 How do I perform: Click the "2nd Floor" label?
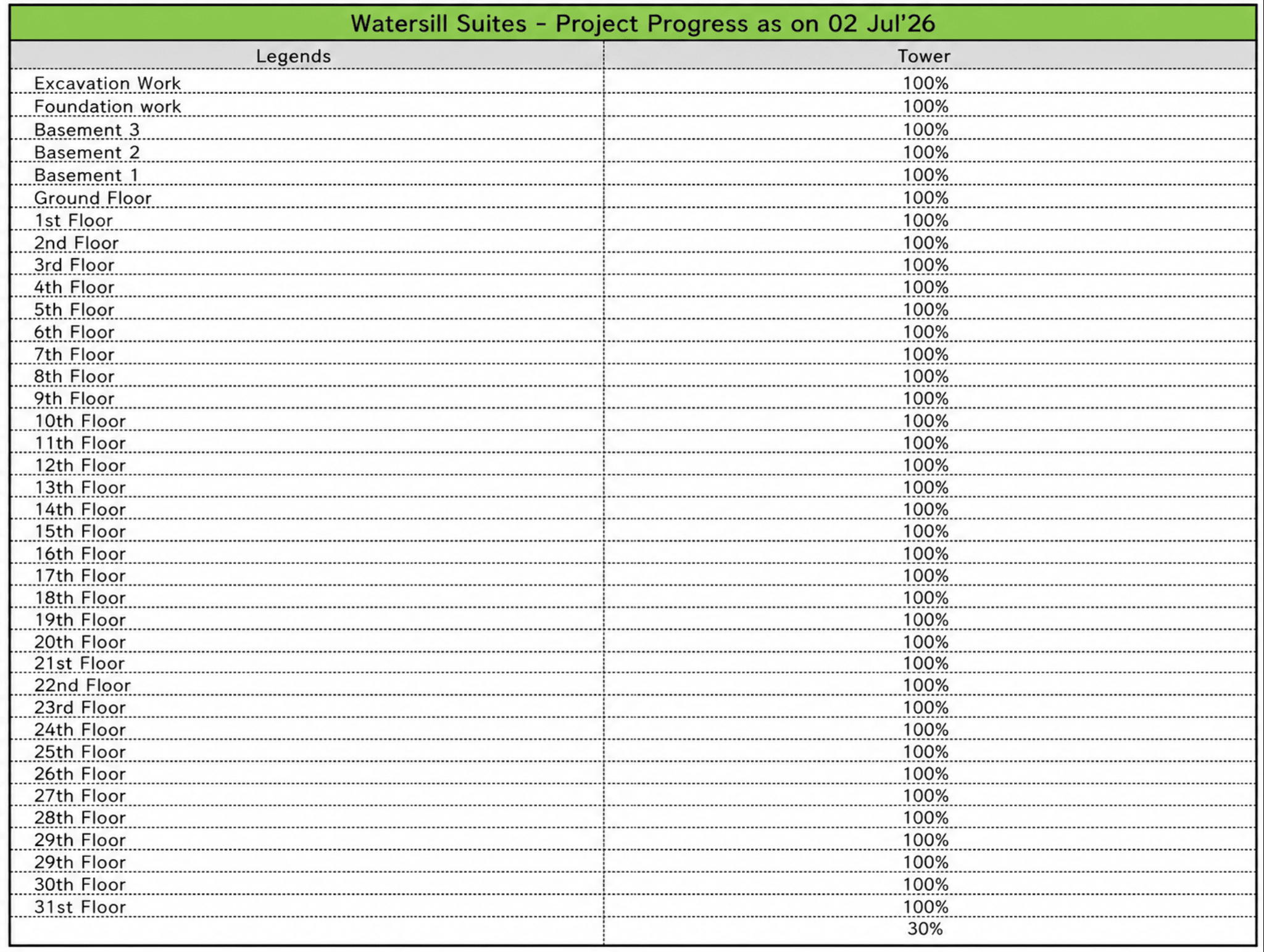coord(76,243)
